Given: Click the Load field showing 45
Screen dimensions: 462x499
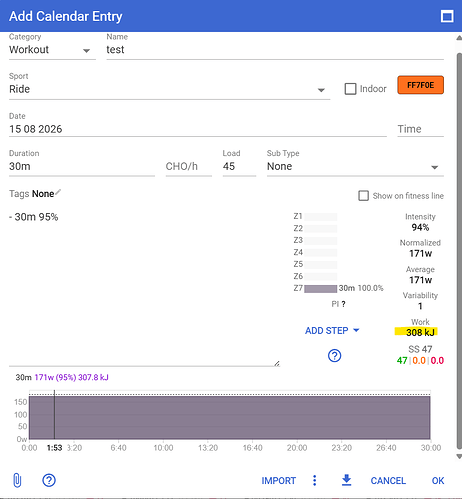Looking at the screenshot, I should point(239,166).
